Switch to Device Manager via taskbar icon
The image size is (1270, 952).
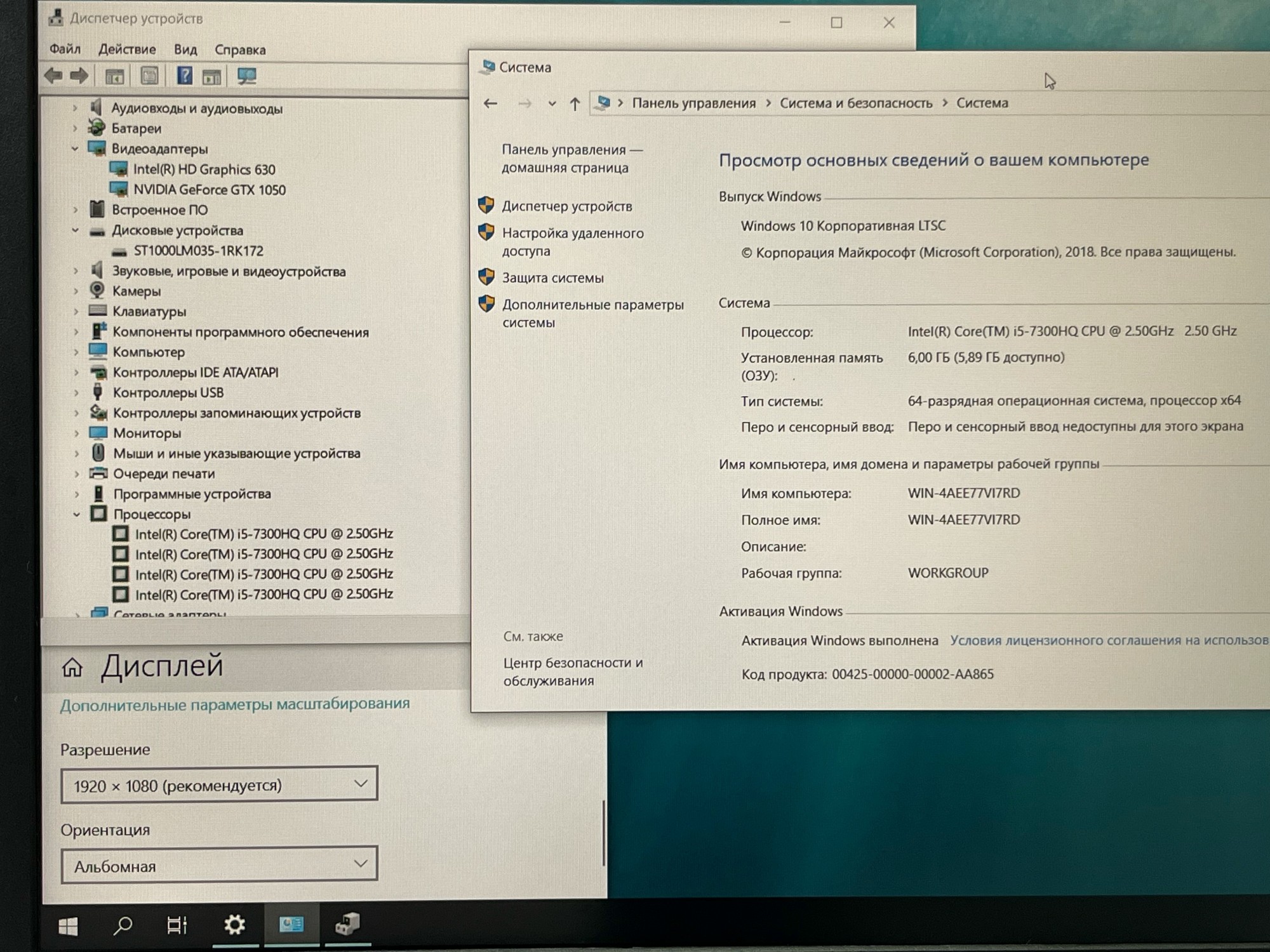point(347,924)
